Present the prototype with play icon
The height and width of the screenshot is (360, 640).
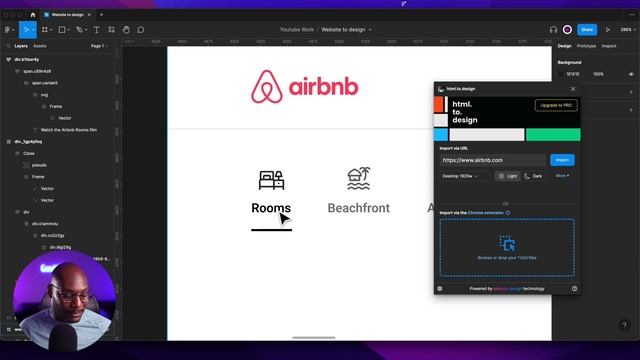tap(608, 30)
